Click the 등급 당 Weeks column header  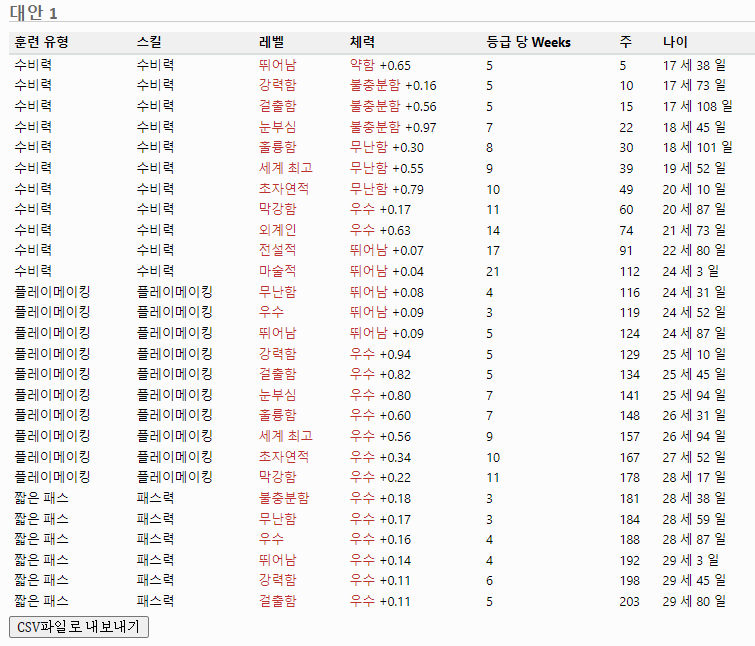(x=528, y=42)
